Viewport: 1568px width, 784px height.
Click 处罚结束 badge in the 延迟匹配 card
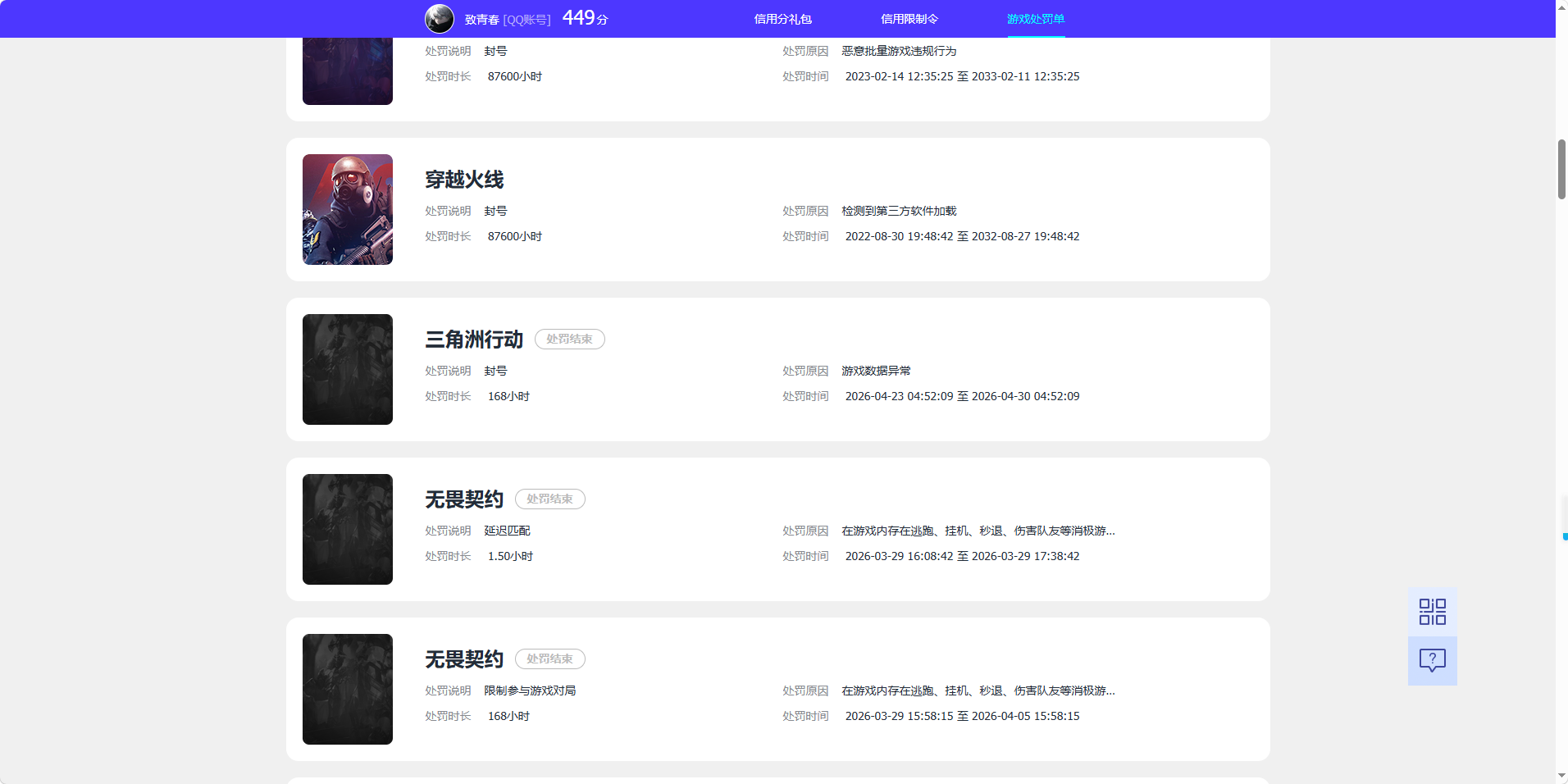tap(550, 499)
